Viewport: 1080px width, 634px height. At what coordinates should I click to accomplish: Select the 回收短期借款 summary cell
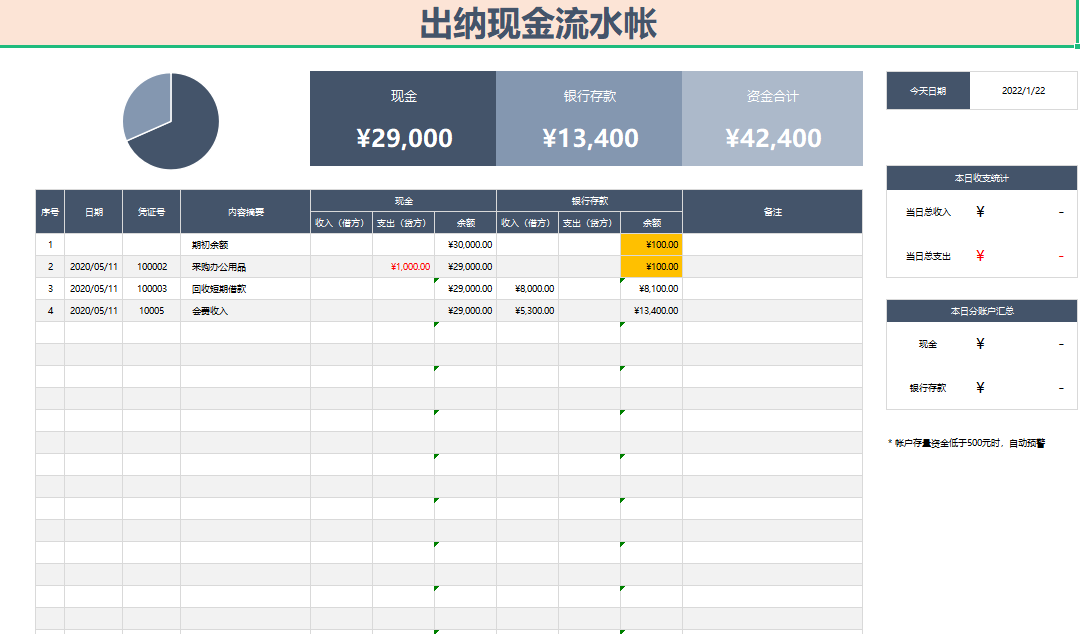[x=245, y=289]
